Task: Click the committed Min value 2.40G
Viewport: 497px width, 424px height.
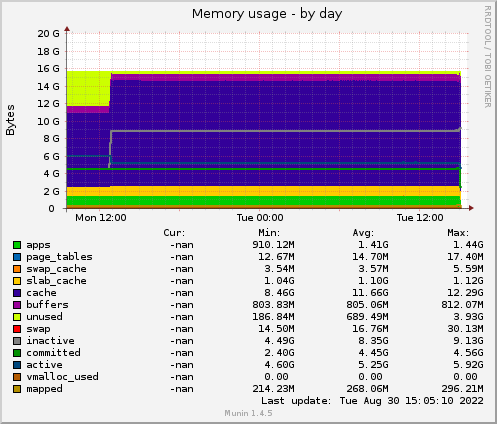Action: (x=279, y=353)
